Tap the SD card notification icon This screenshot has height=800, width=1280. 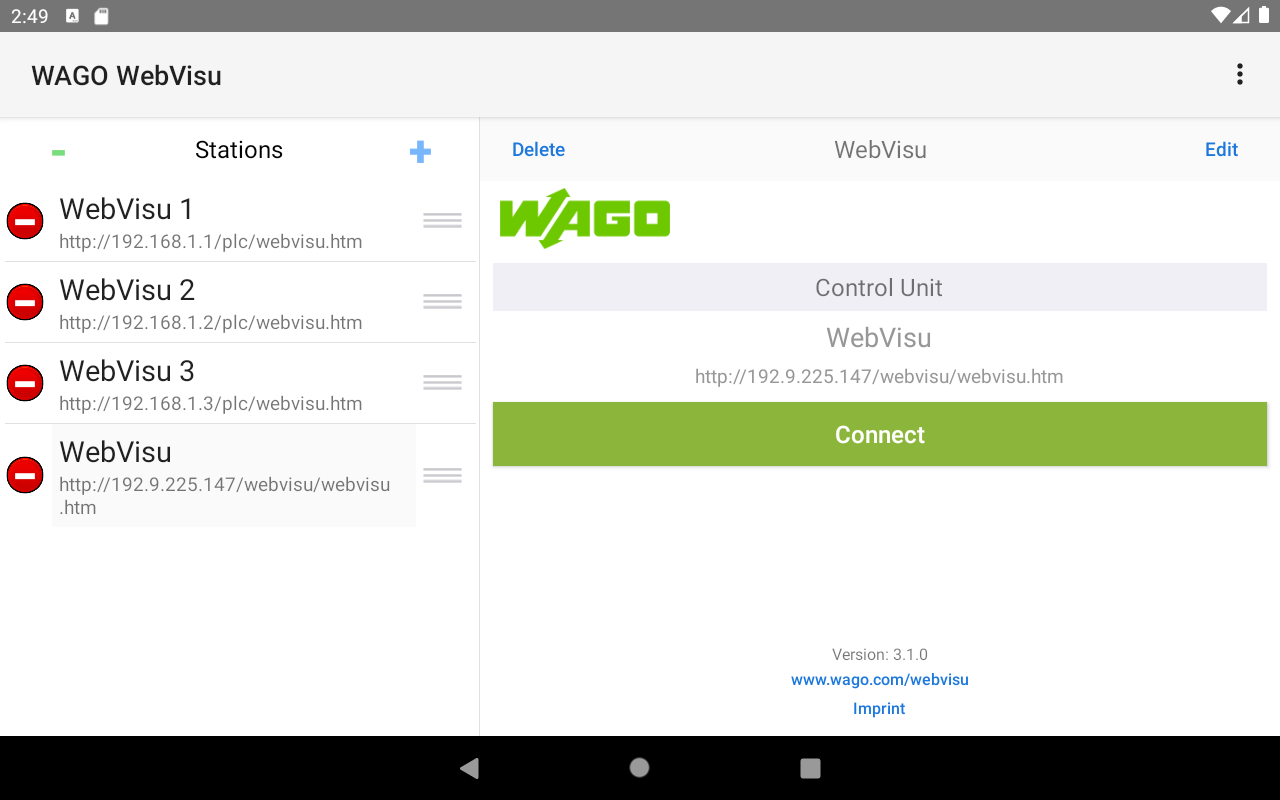point(101,16)
